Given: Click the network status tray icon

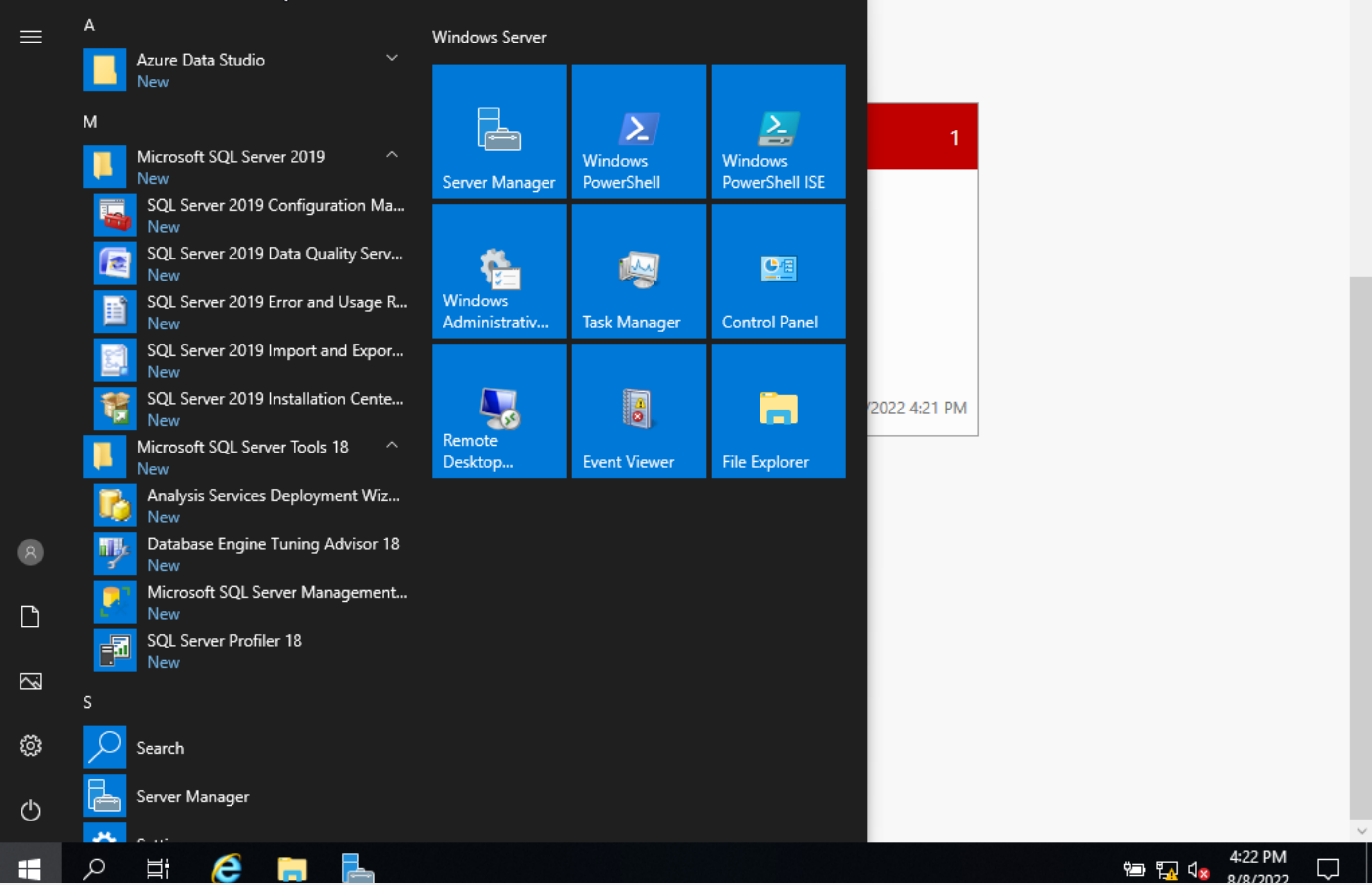Looking at the screenshot, I should coord(1166,870).
